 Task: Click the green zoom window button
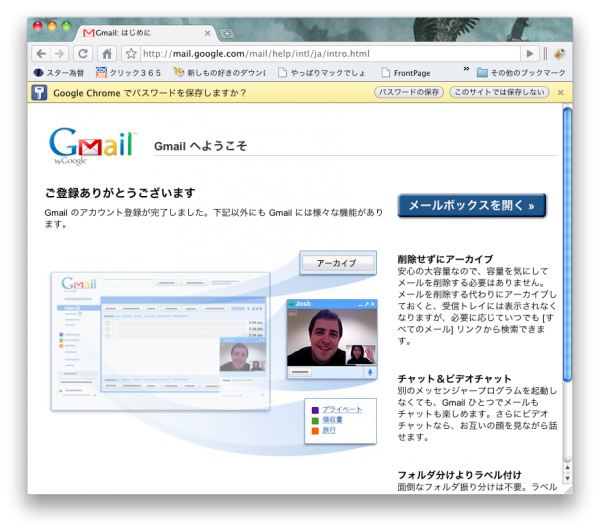[66, 26]
